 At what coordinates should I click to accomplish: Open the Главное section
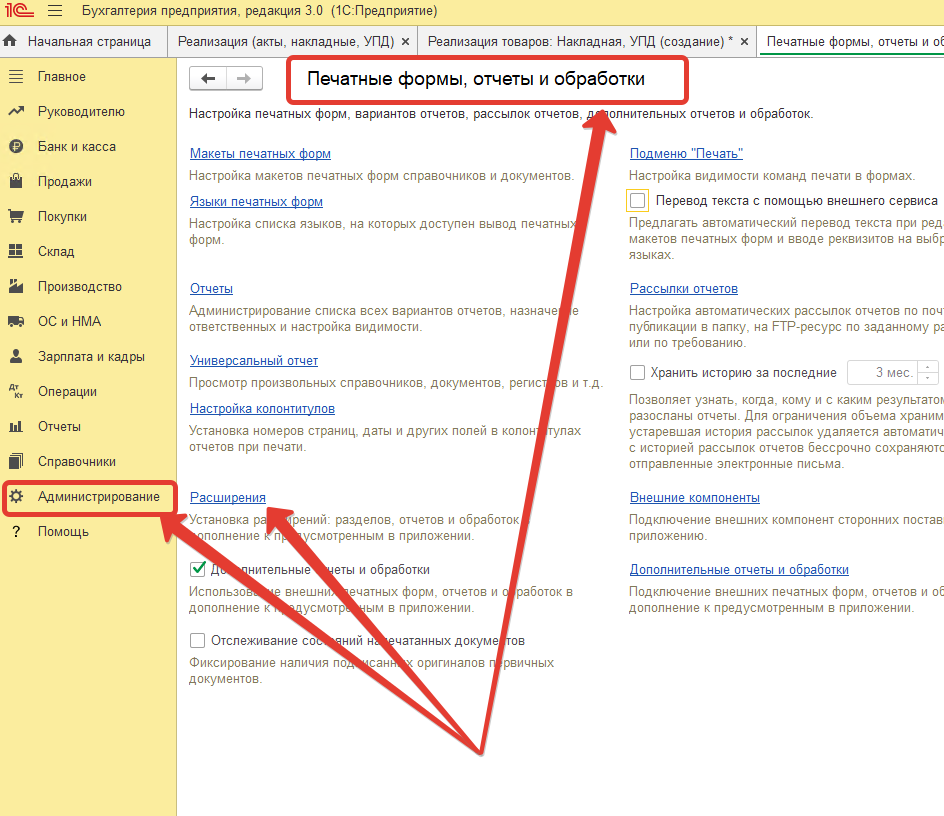click(x=62, y=76)
